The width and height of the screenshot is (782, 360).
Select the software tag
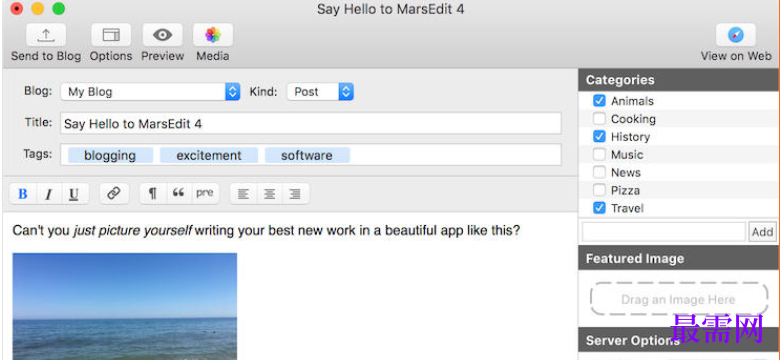click(x=307, y=155)
